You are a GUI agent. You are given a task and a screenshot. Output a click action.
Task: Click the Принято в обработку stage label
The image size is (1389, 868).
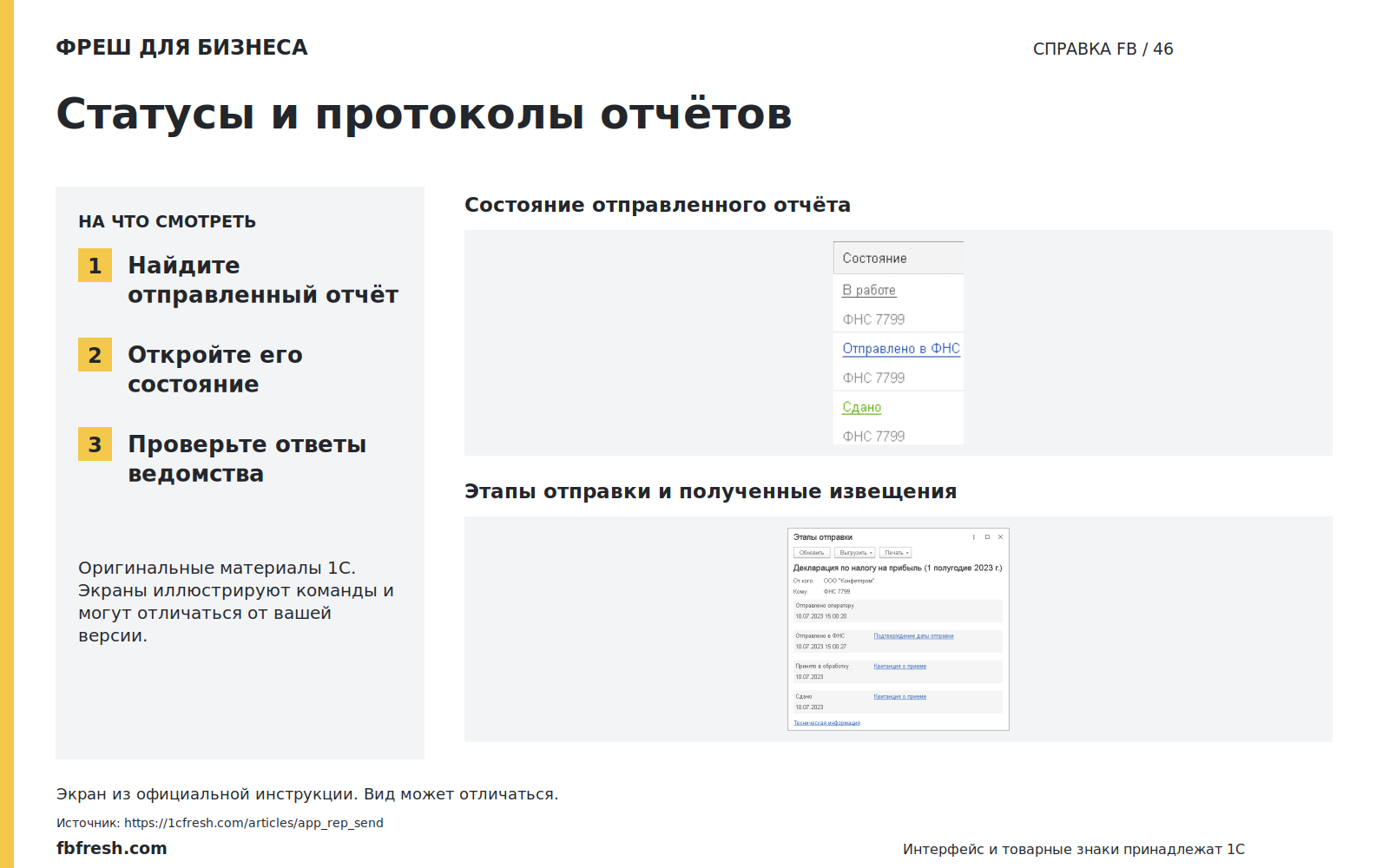[822, 667]
